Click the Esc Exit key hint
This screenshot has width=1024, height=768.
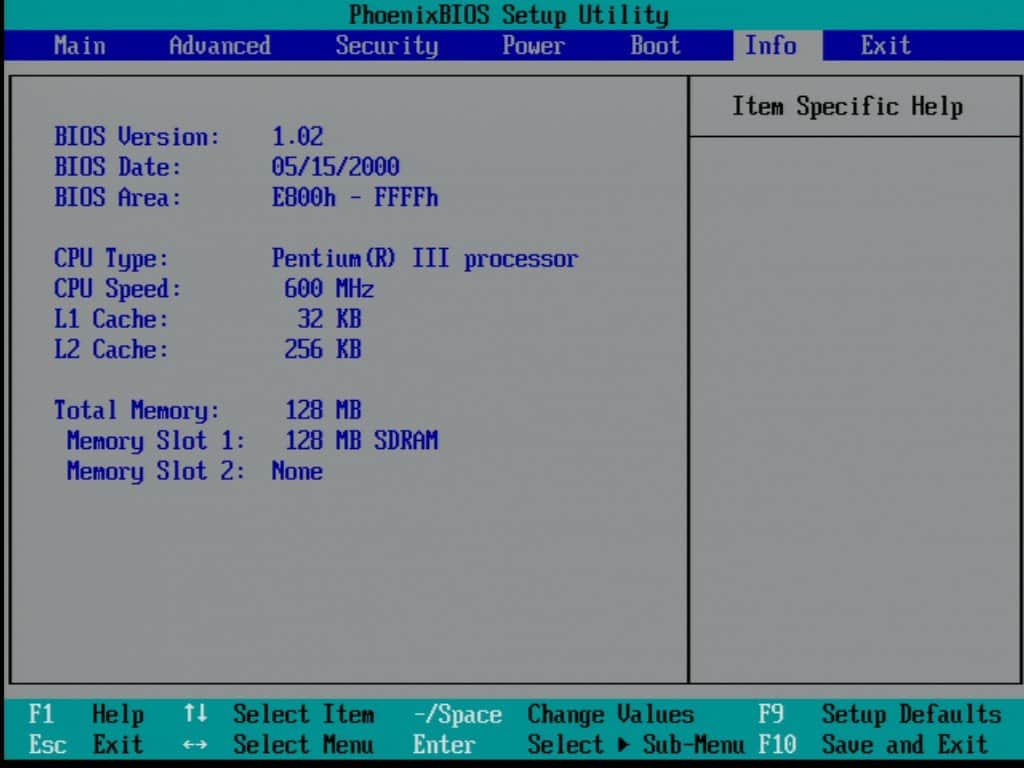pos(86,744)
